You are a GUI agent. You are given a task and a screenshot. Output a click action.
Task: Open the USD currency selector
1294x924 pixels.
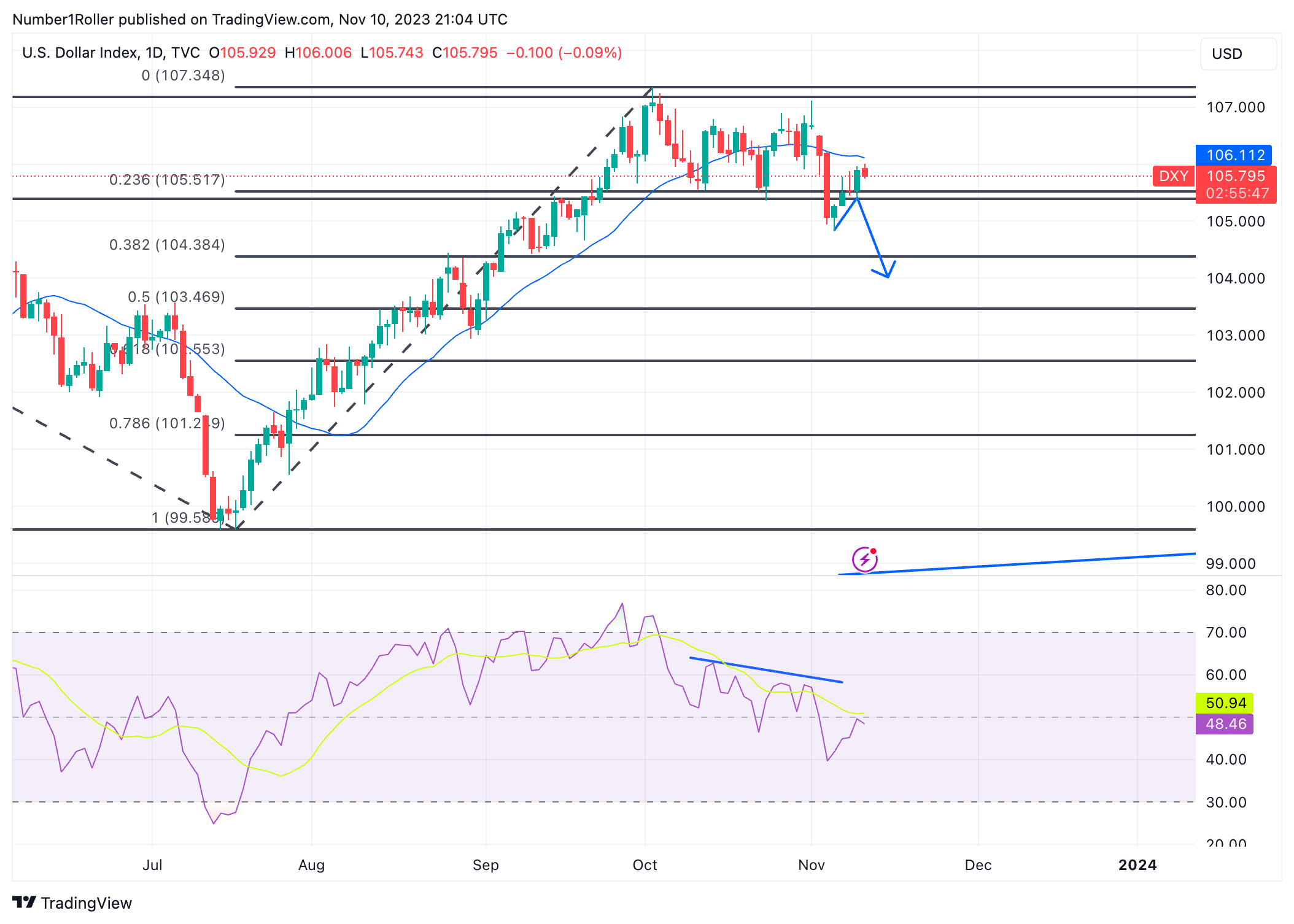point(1238,54)
